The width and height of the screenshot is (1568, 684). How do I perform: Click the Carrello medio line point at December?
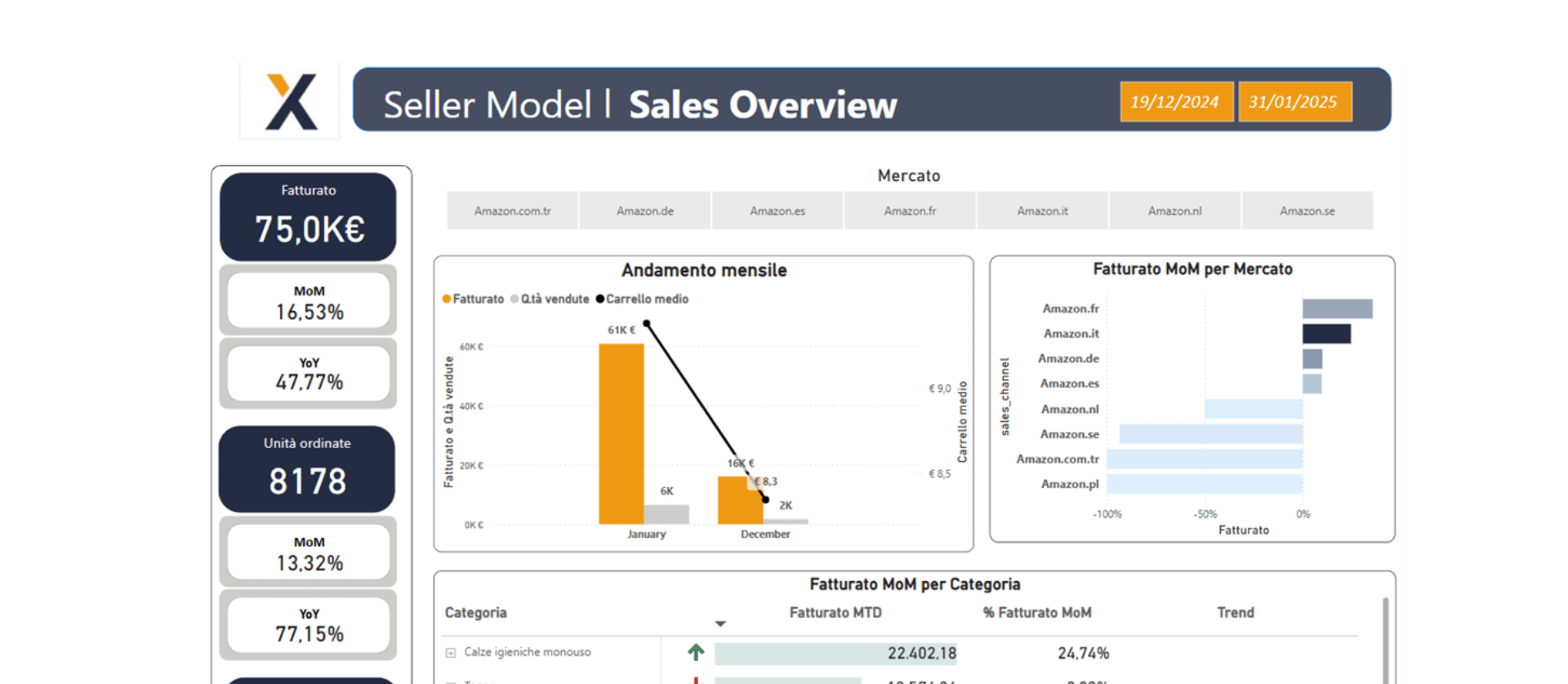[765, 500]
